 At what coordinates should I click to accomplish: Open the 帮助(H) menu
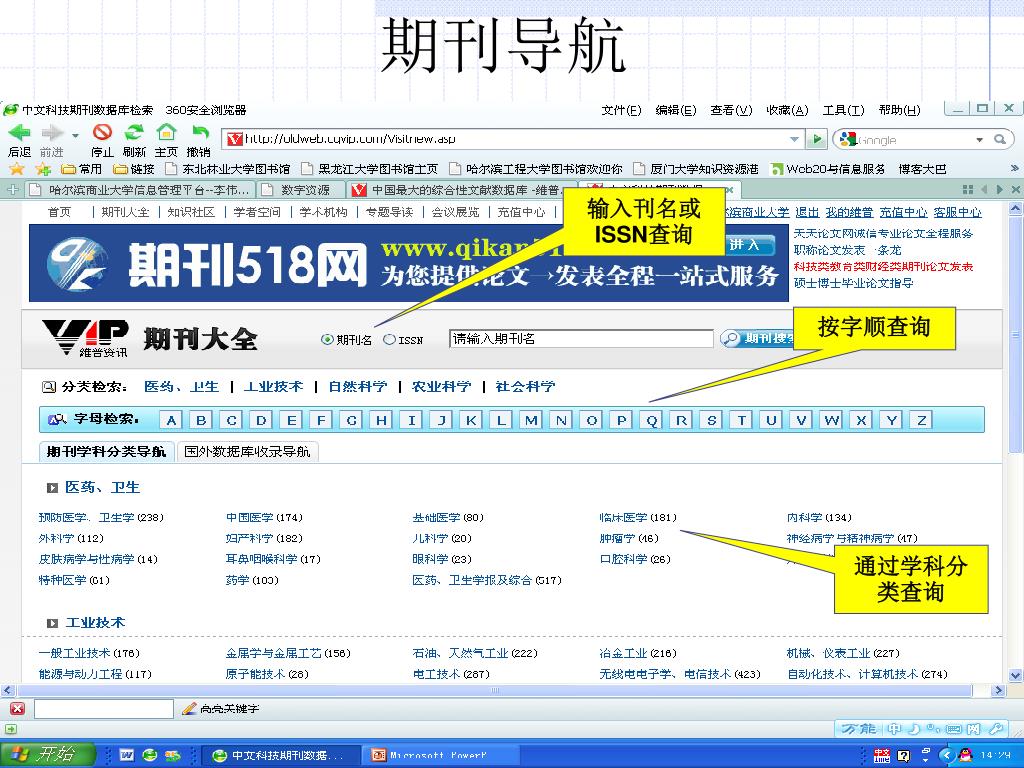coord(899,110)
